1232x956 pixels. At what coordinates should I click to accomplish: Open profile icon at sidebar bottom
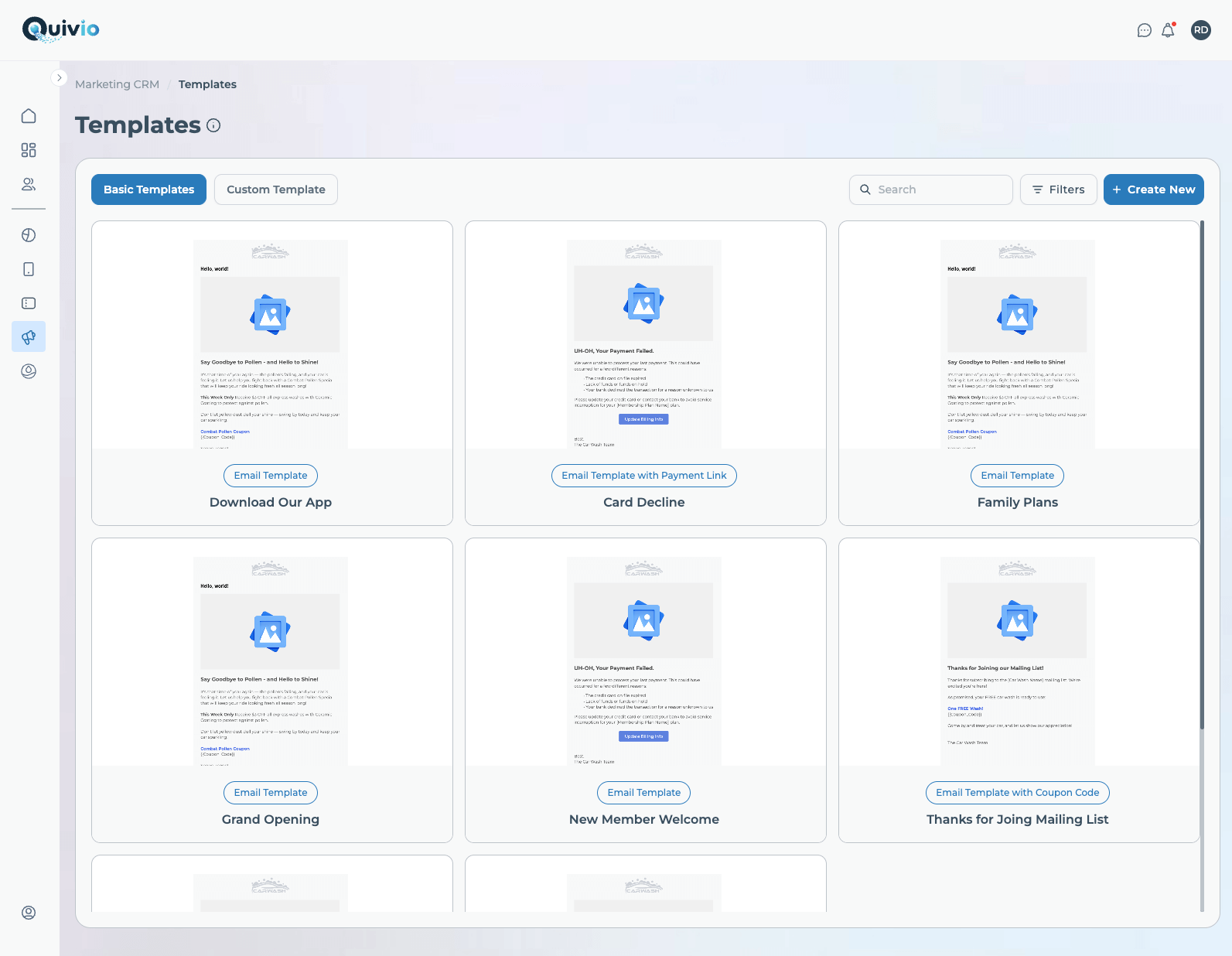[x=29, y=913]
